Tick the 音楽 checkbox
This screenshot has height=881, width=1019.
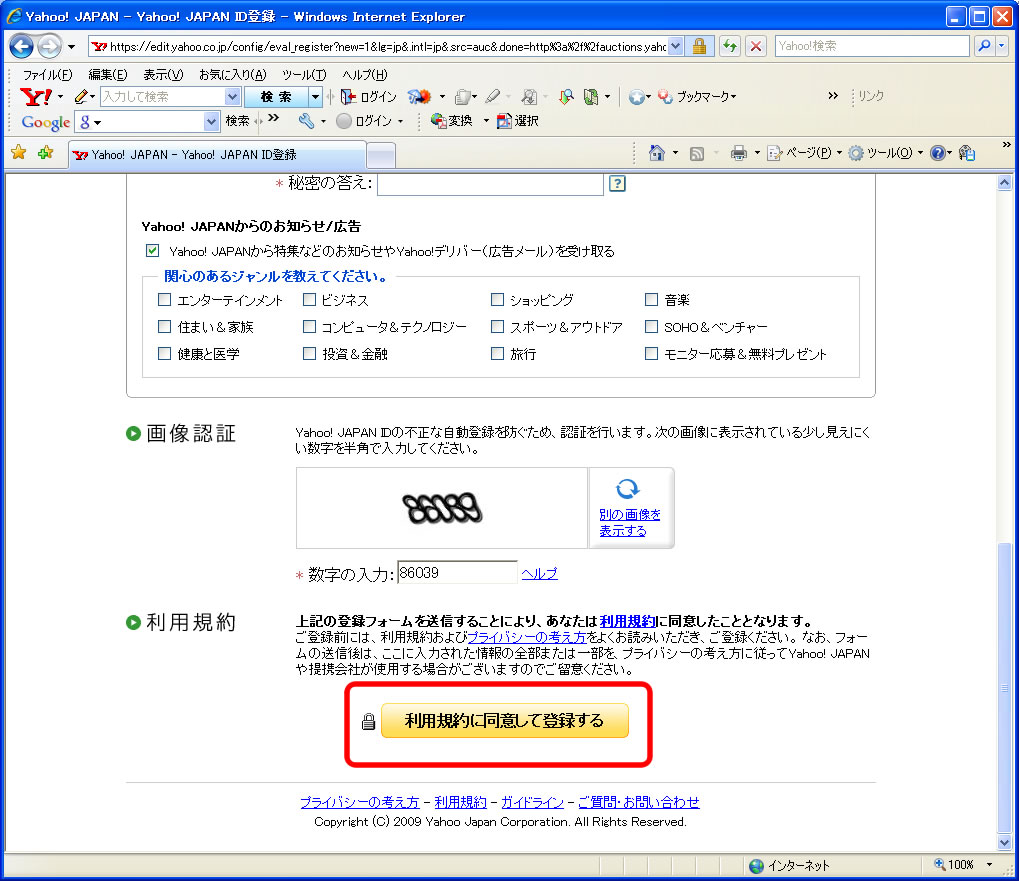651,300
